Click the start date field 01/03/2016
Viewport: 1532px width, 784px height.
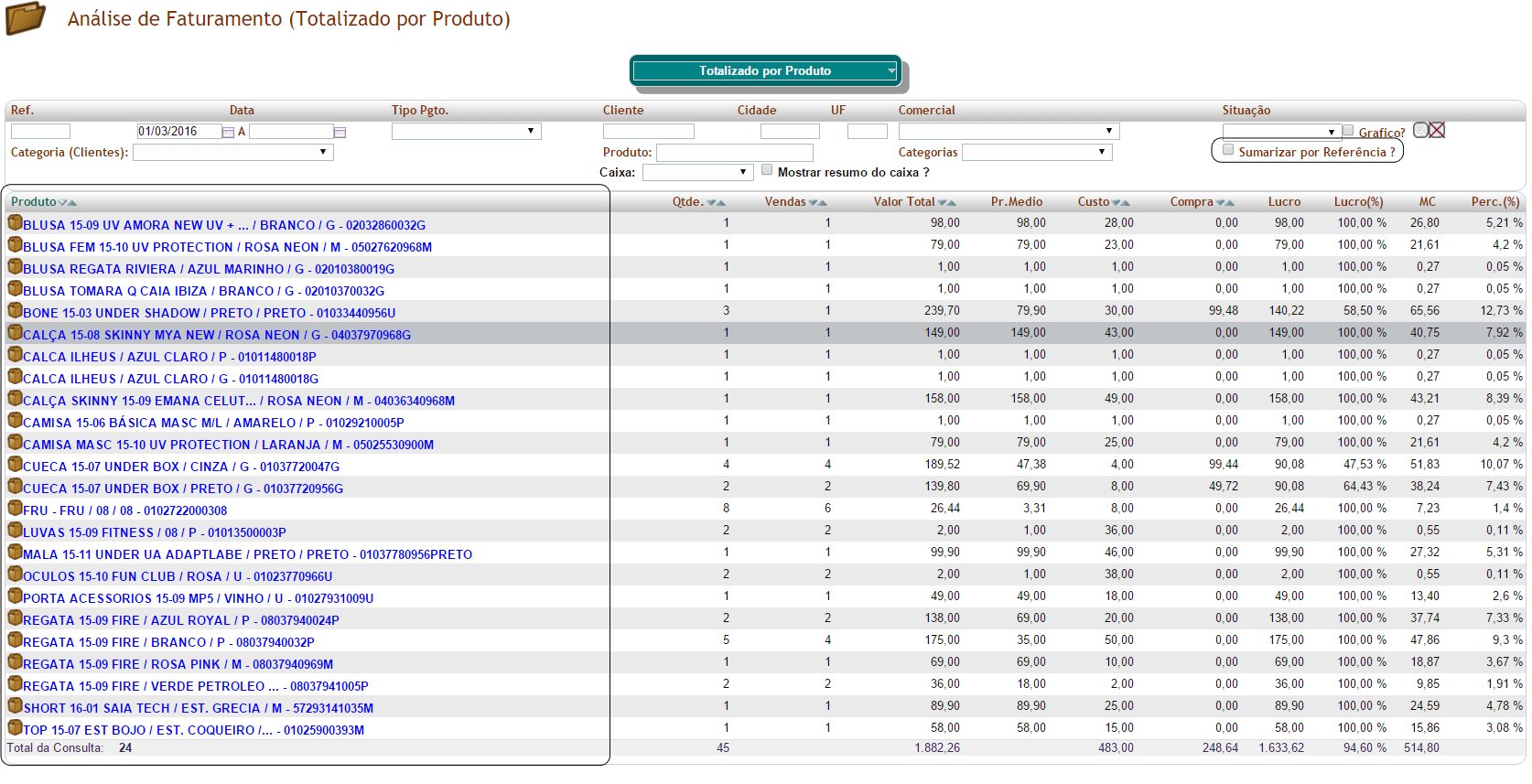pyautogui.click(x=179, y=132)
